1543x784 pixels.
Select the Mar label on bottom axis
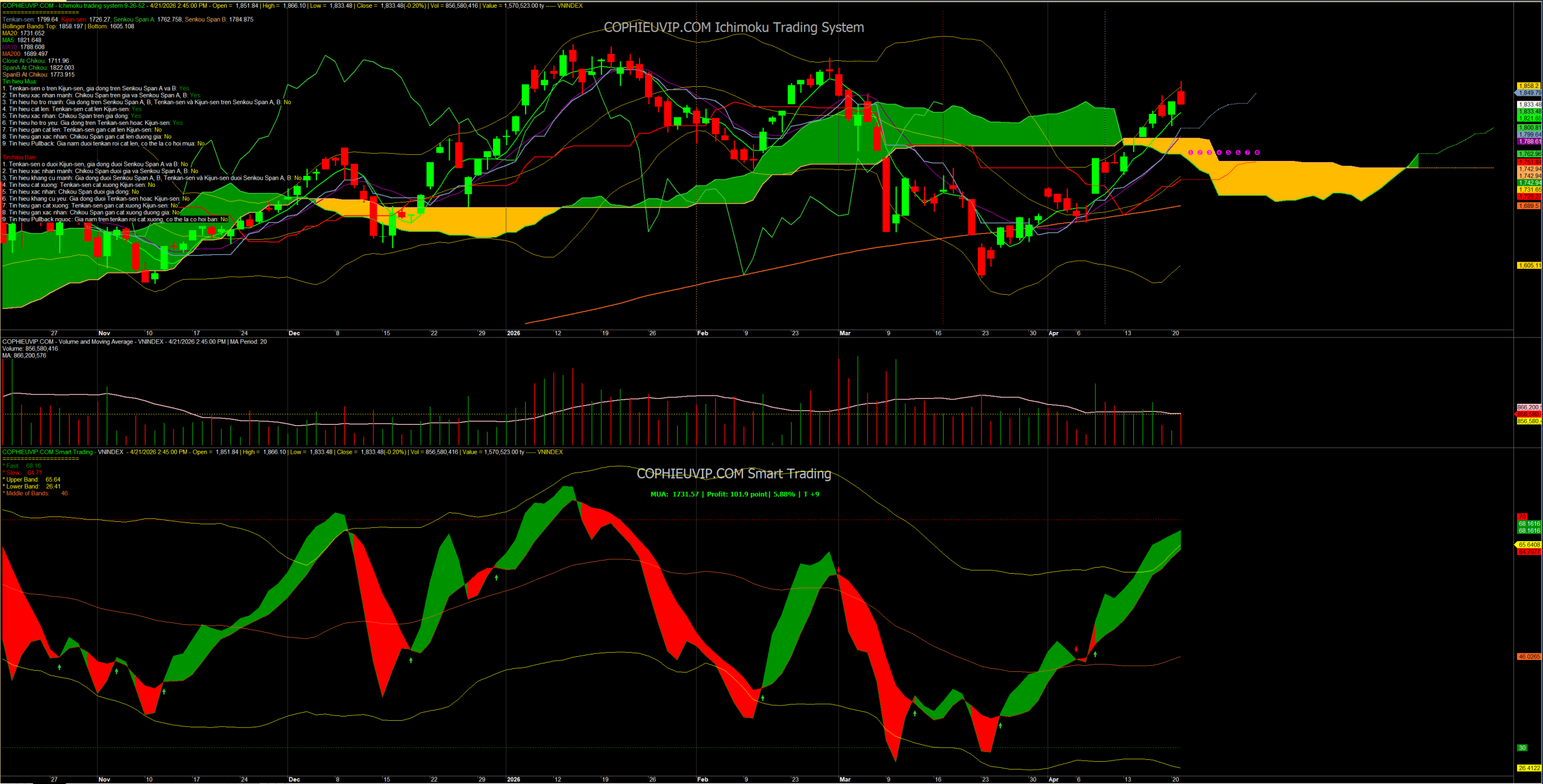(845, 780)
